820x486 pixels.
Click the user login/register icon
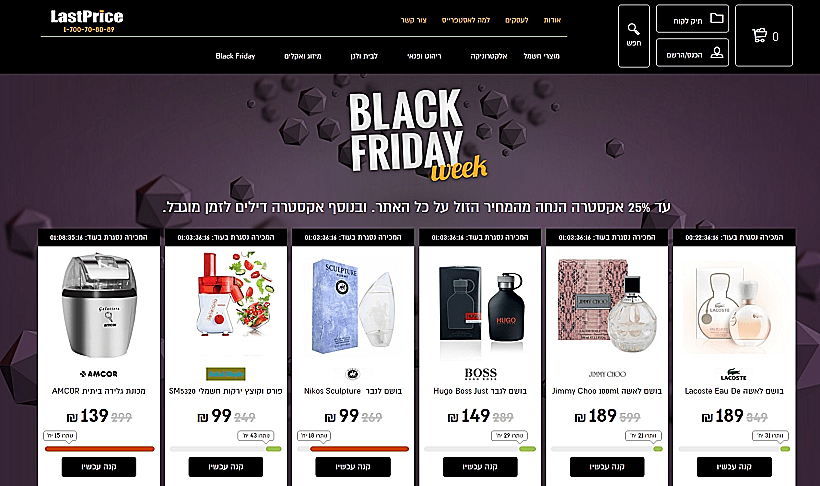(716, 53)
